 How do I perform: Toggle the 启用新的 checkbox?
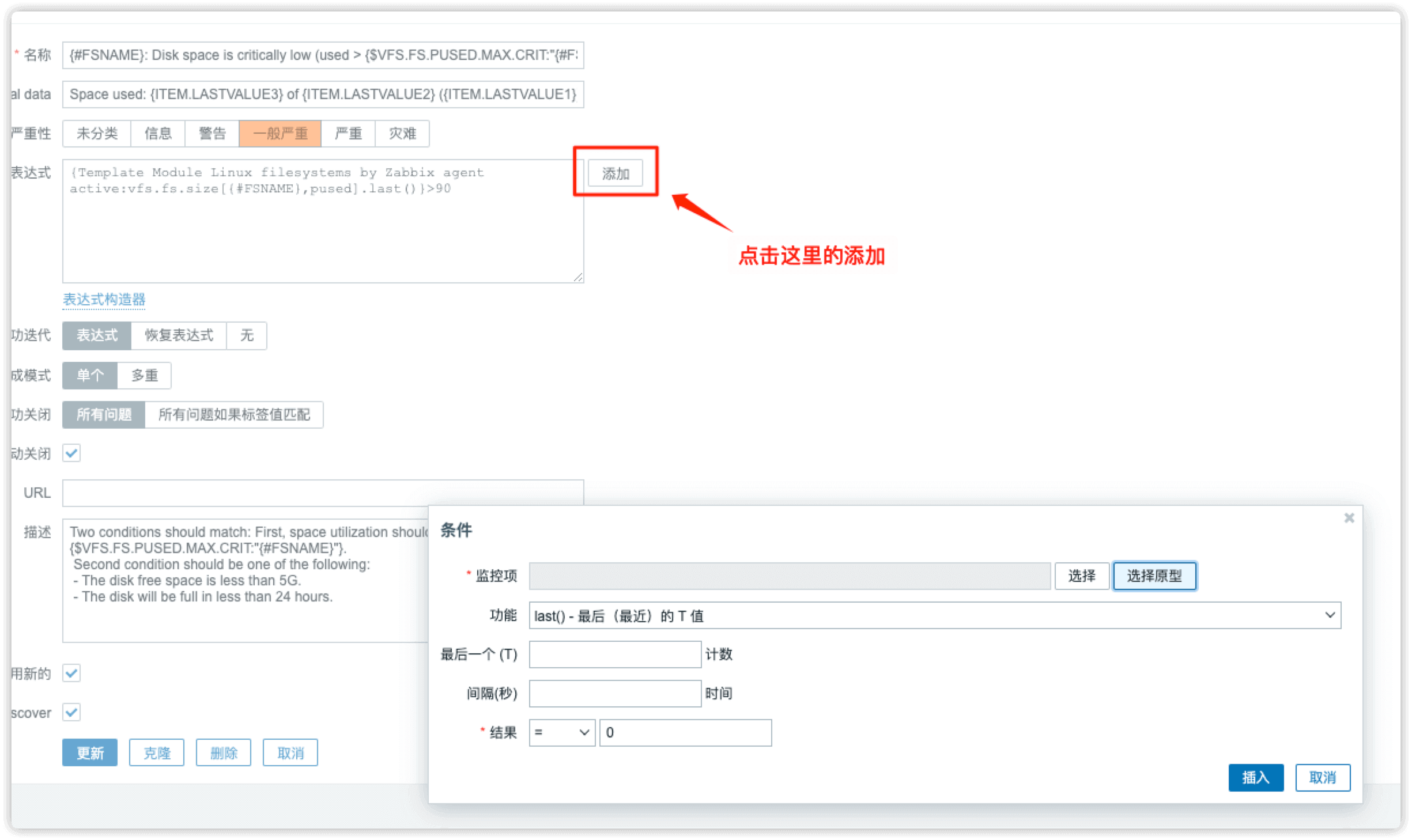pos(71,673)
